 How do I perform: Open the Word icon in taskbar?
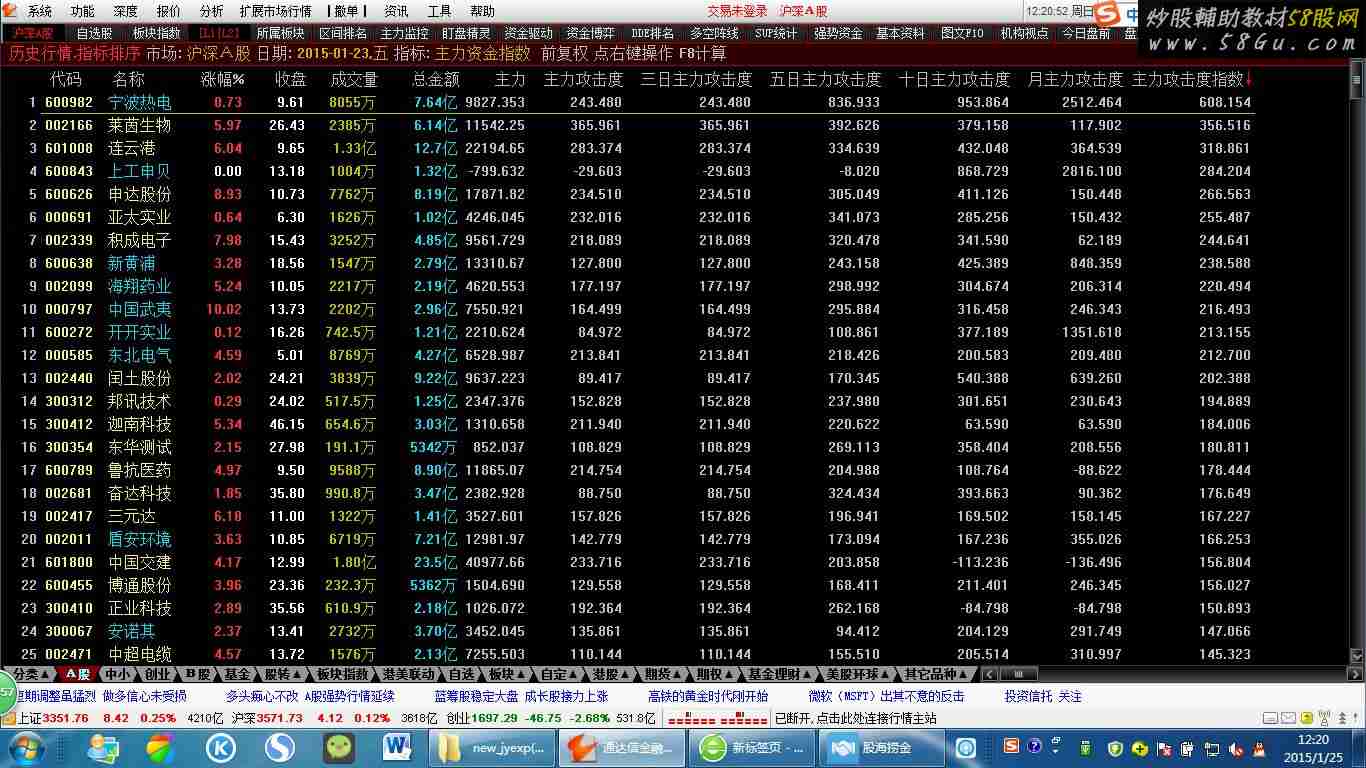tap(397, 748)
